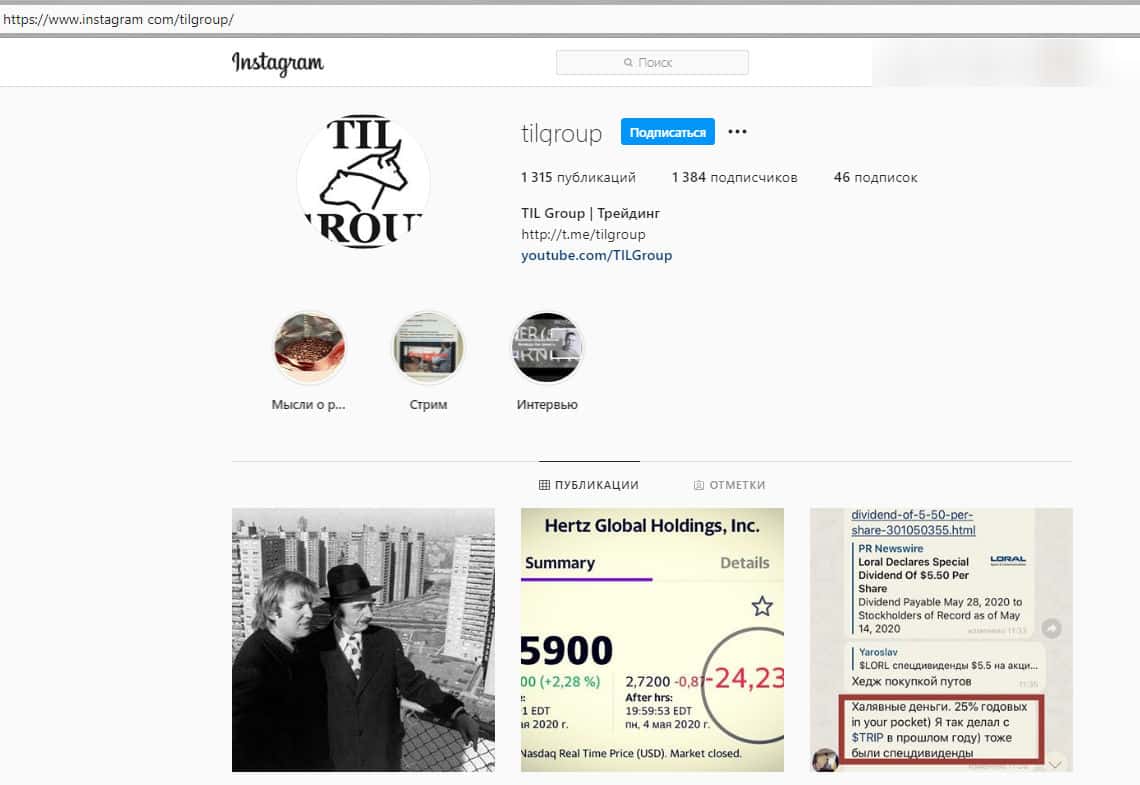This screenshot has width=1140, height=785.
Task: Open the Instagram logo home link
Action: (x=278, y=63)
